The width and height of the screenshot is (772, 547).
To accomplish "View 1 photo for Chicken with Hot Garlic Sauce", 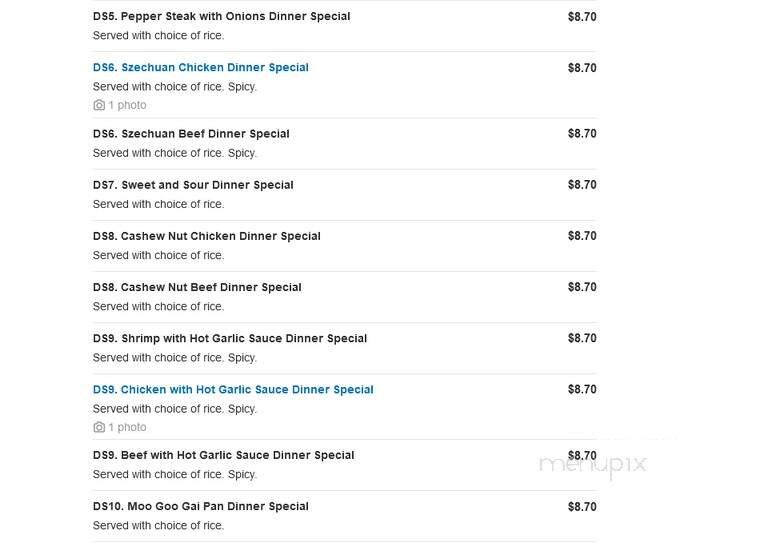I will pyautogui.click(x=127, y=427).
